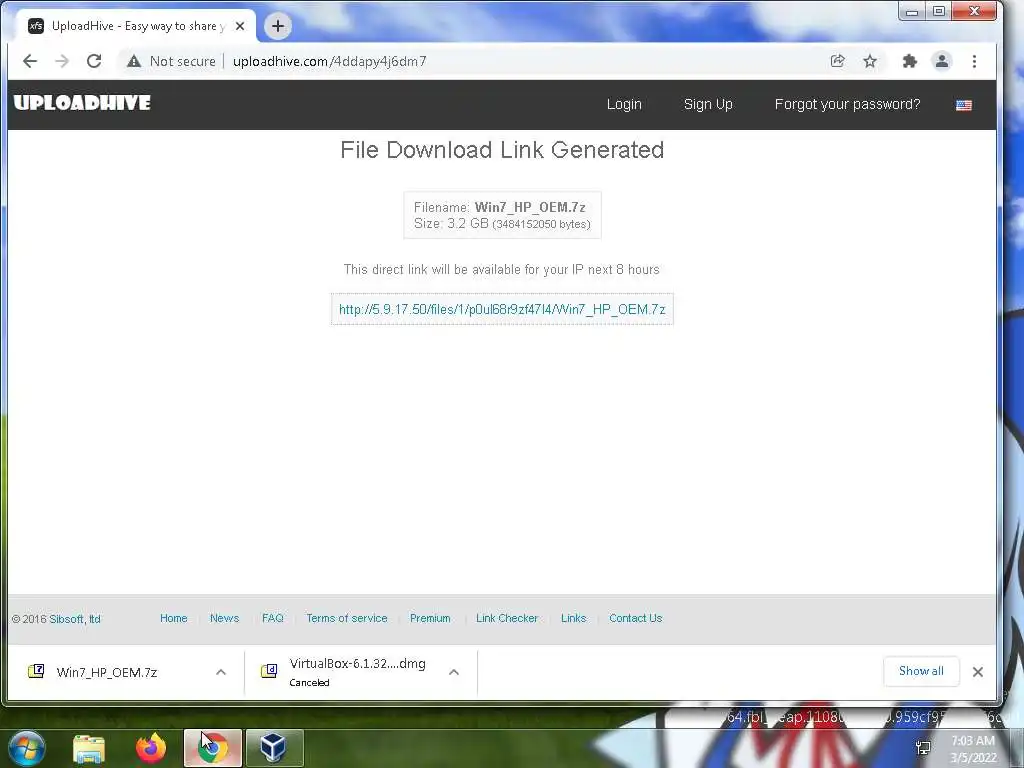Click the UploadHive logo
The image size is (1024, 768).
point(82,103)
